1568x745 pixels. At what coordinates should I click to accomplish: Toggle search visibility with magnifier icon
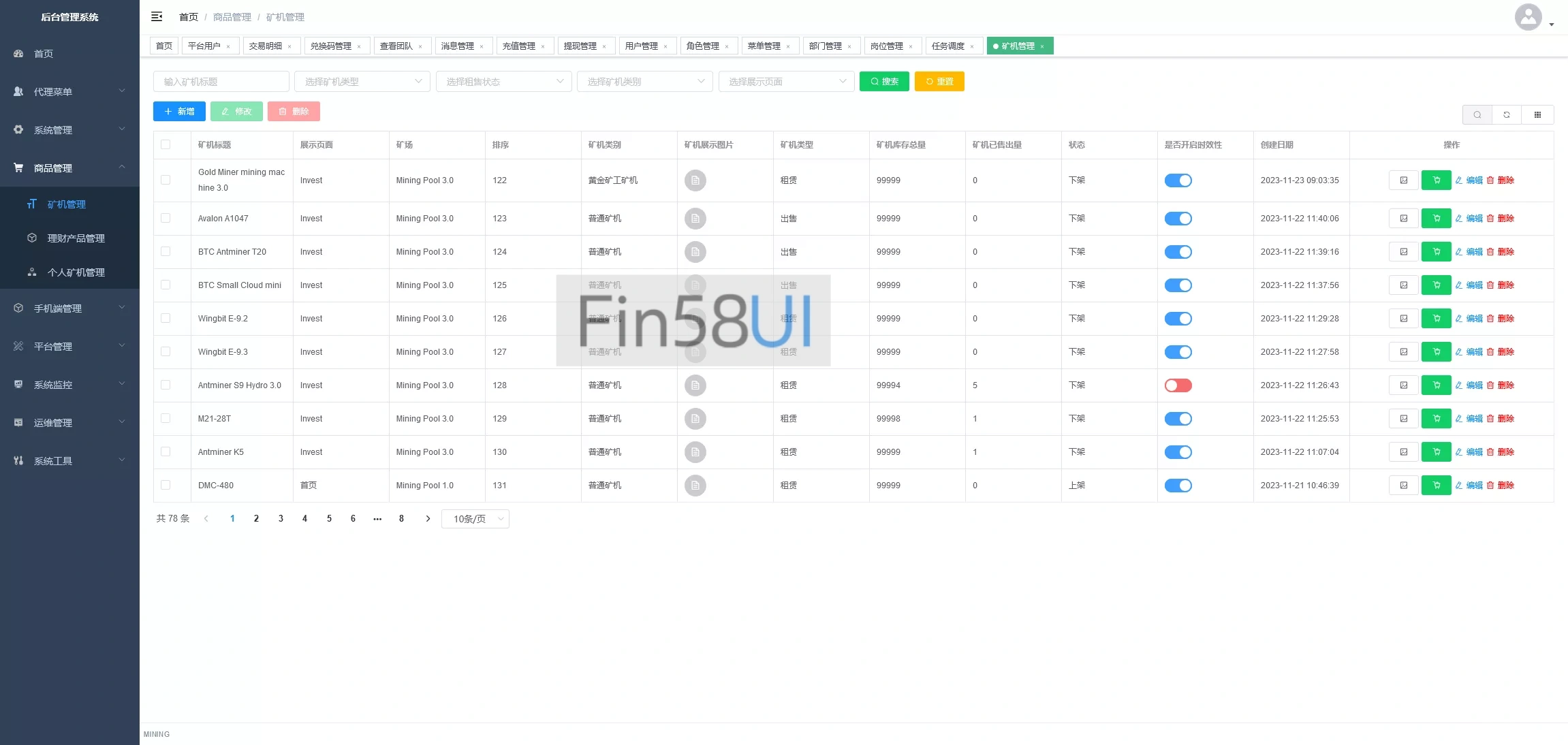pos(1477,114)
